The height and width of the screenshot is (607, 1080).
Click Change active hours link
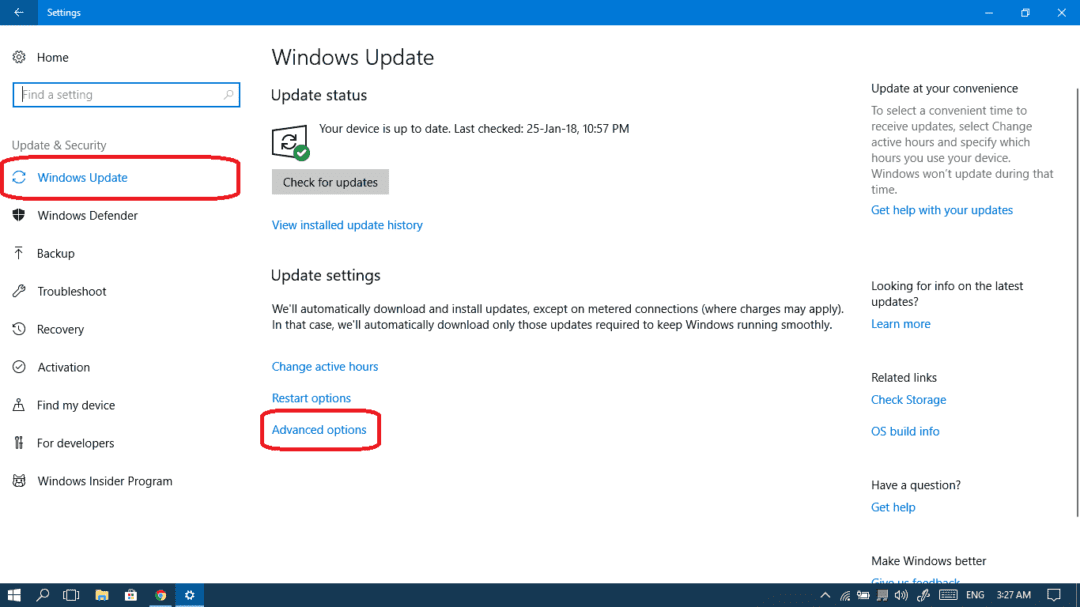pos(324,367)
